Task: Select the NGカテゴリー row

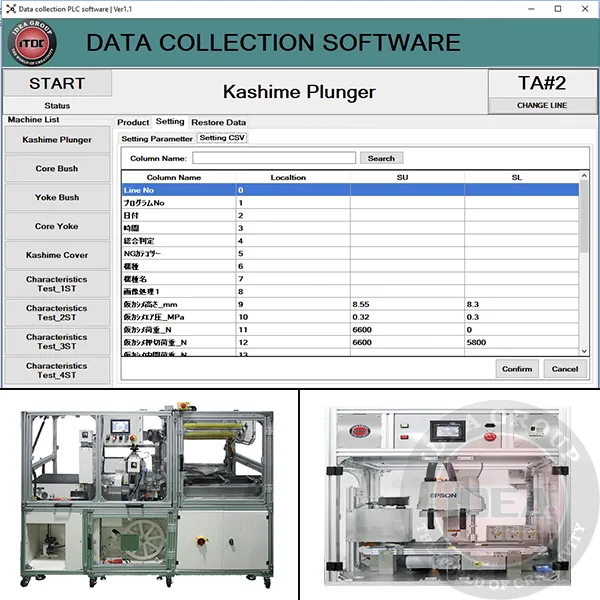Action: click(x=351, y=254)
